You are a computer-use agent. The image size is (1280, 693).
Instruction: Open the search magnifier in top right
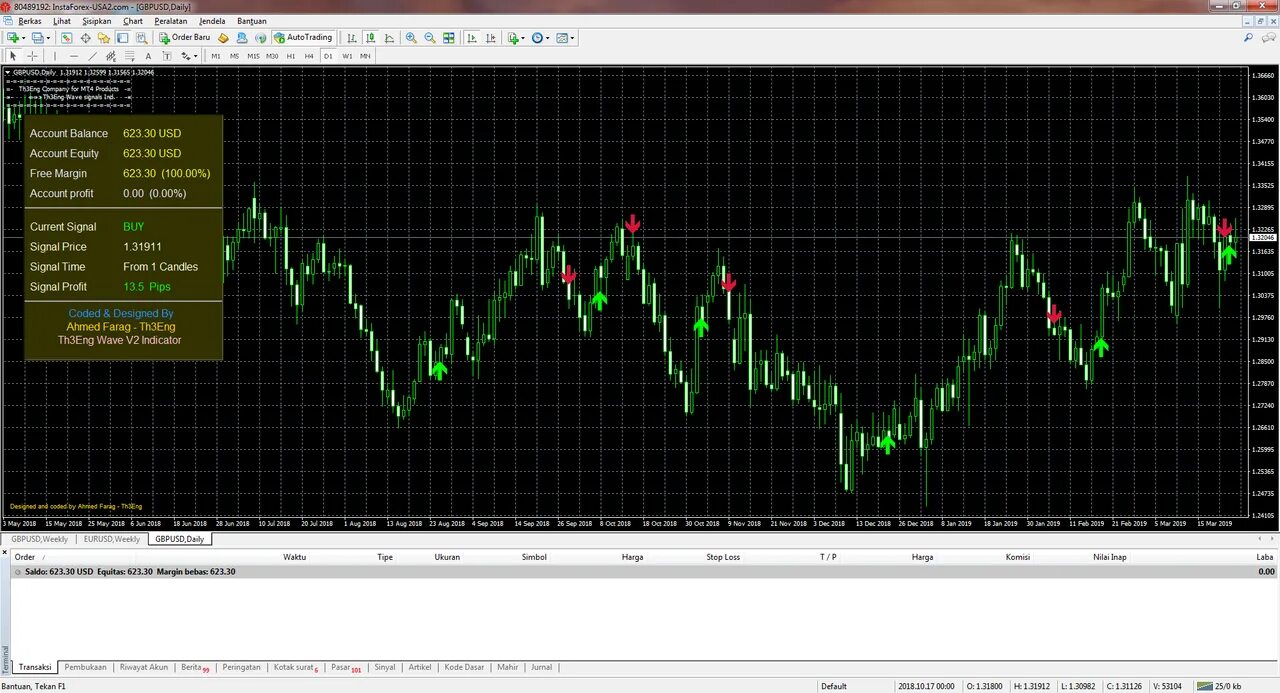(x=1249, y=38)
